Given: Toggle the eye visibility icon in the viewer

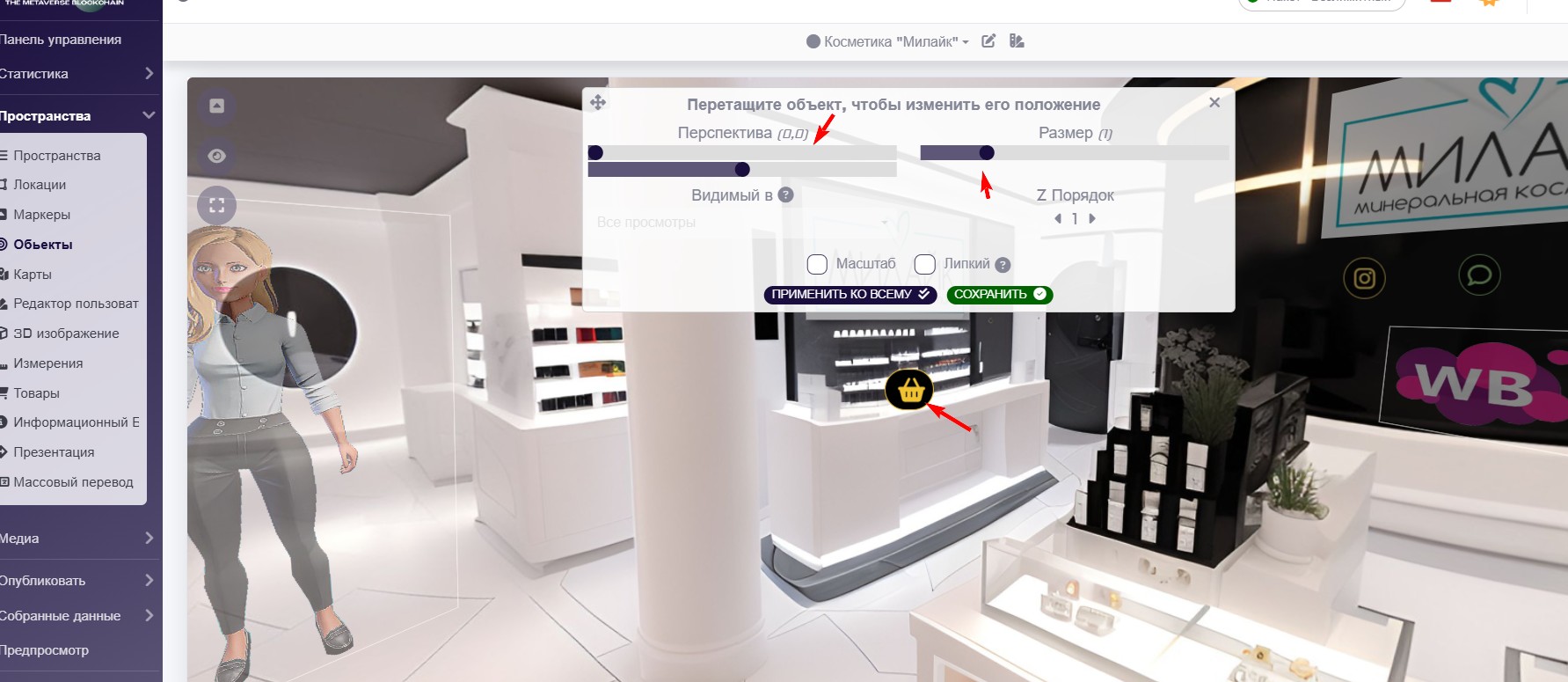Looking at the screenshot, I should 217,156.
